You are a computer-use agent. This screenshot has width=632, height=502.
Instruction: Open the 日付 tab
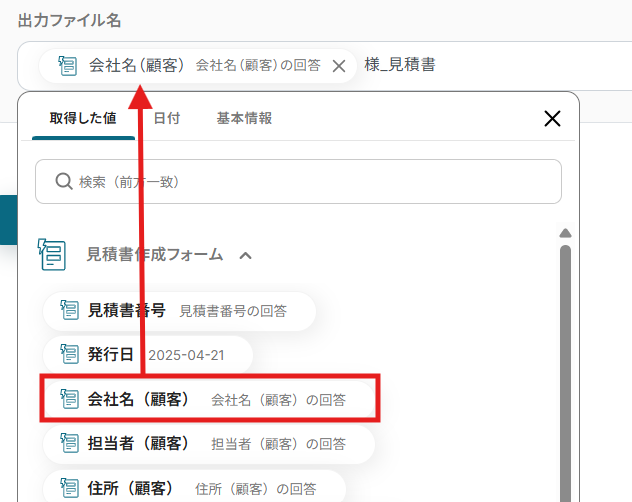coord(166,118)
